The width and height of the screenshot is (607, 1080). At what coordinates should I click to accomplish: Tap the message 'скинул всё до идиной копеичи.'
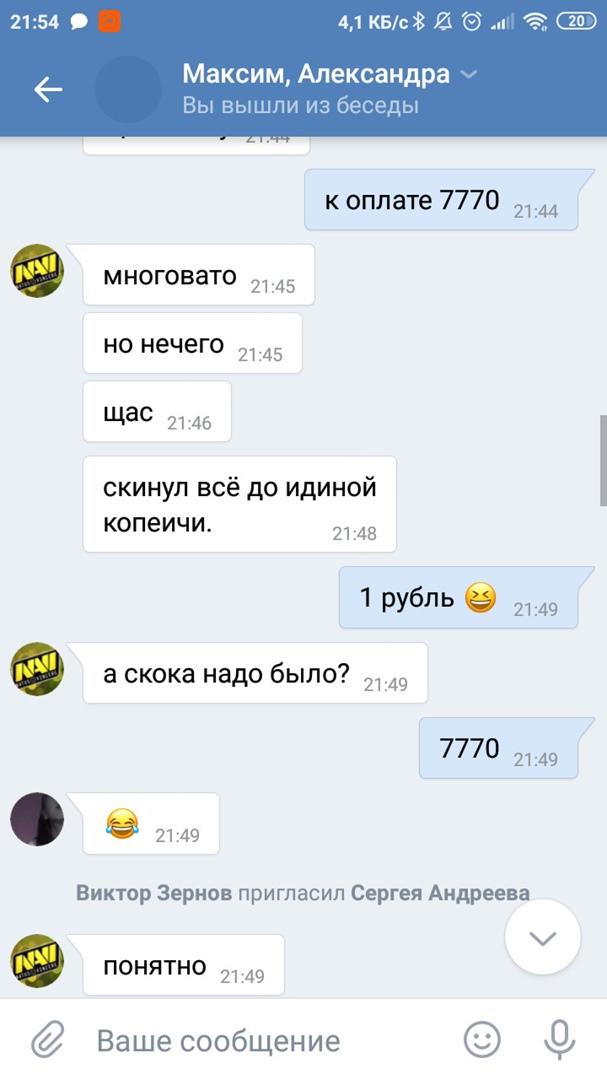(240, 504)
